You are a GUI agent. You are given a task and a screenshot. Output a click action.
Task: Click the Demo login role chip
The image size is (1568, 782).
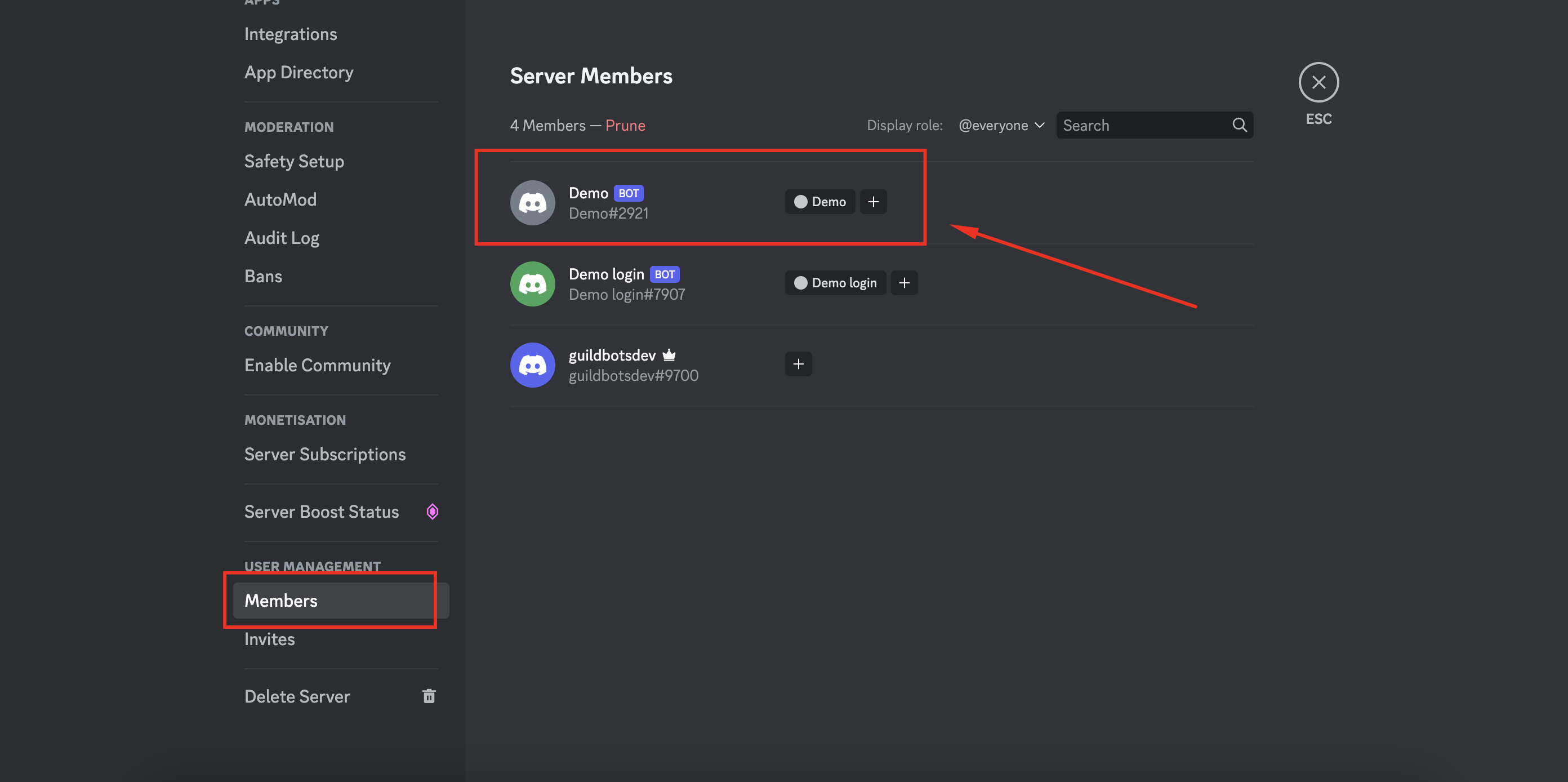point(835,283)
